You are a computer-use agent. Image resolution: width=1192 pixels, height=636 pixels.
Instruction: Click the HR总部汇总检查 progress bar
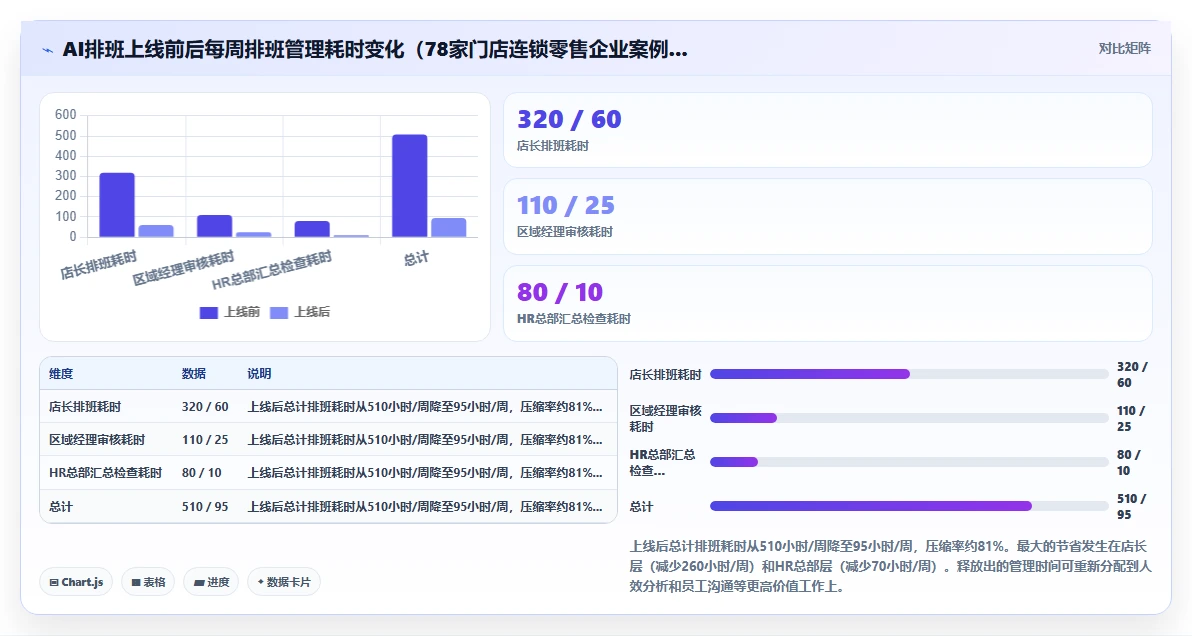click(909, 462)
